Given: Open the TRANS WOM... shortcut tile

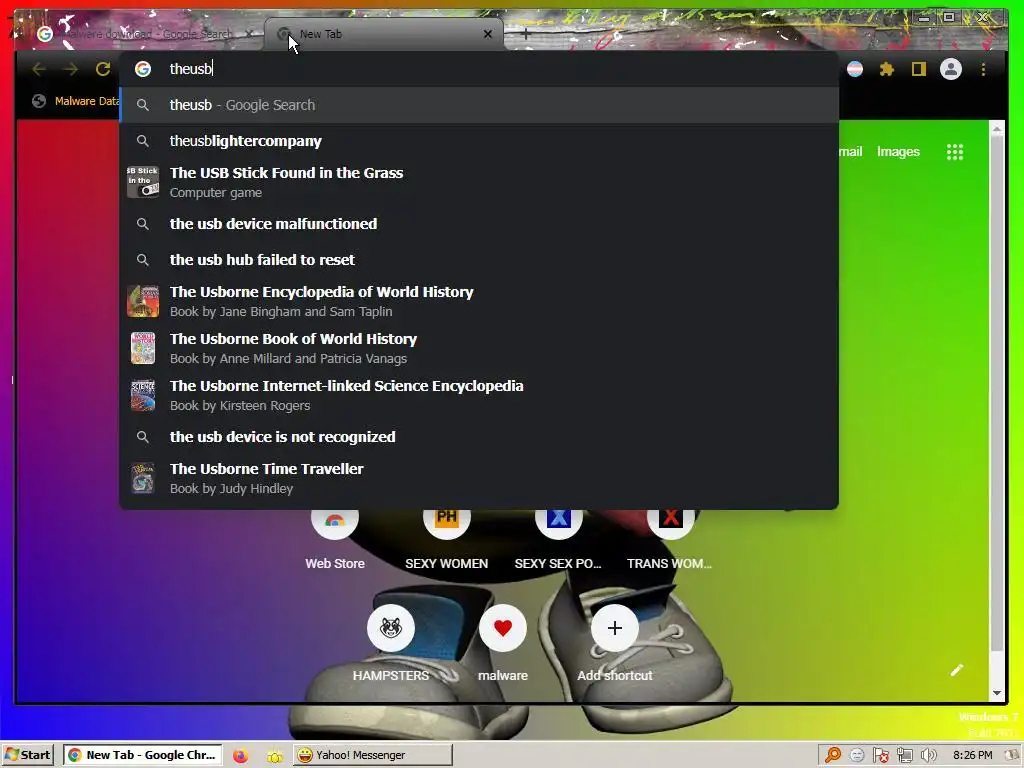Looking at the screenshot, I should coord(670,537).
